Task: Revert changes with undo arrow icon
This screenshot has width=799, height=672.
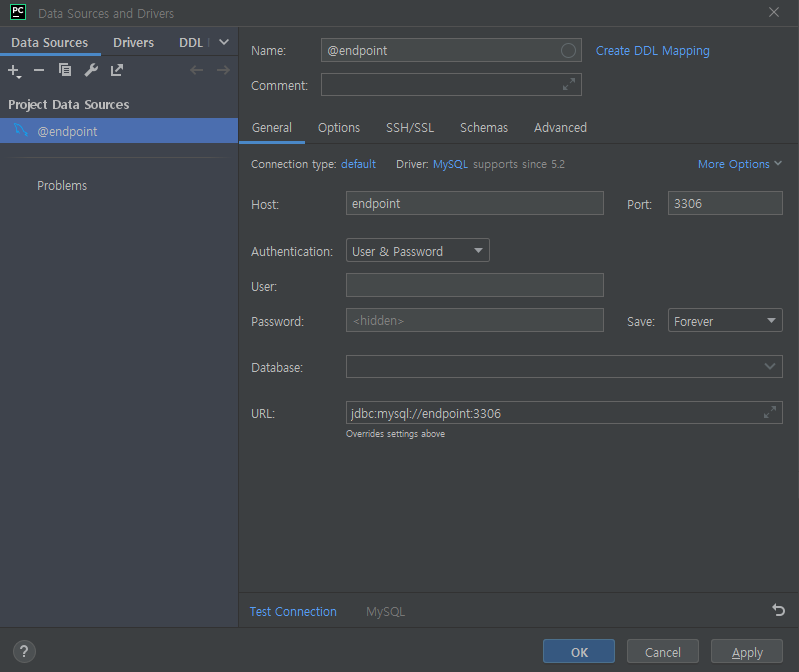Action: [779, 610]
